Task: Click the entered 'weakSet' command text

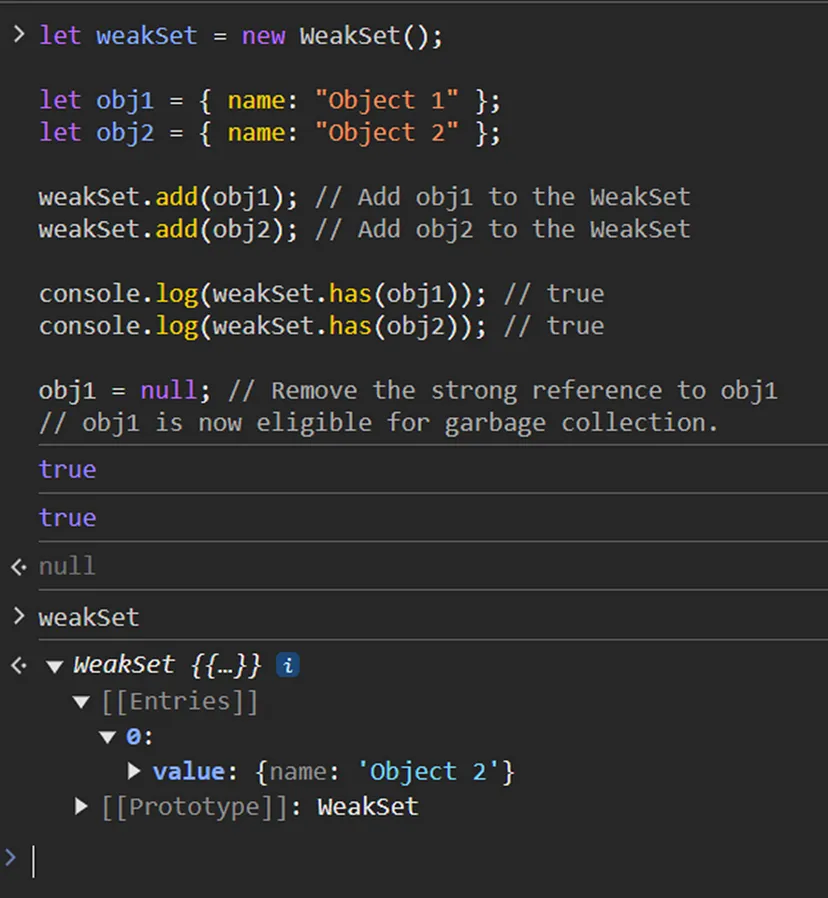Action: (x=89, y=617)
